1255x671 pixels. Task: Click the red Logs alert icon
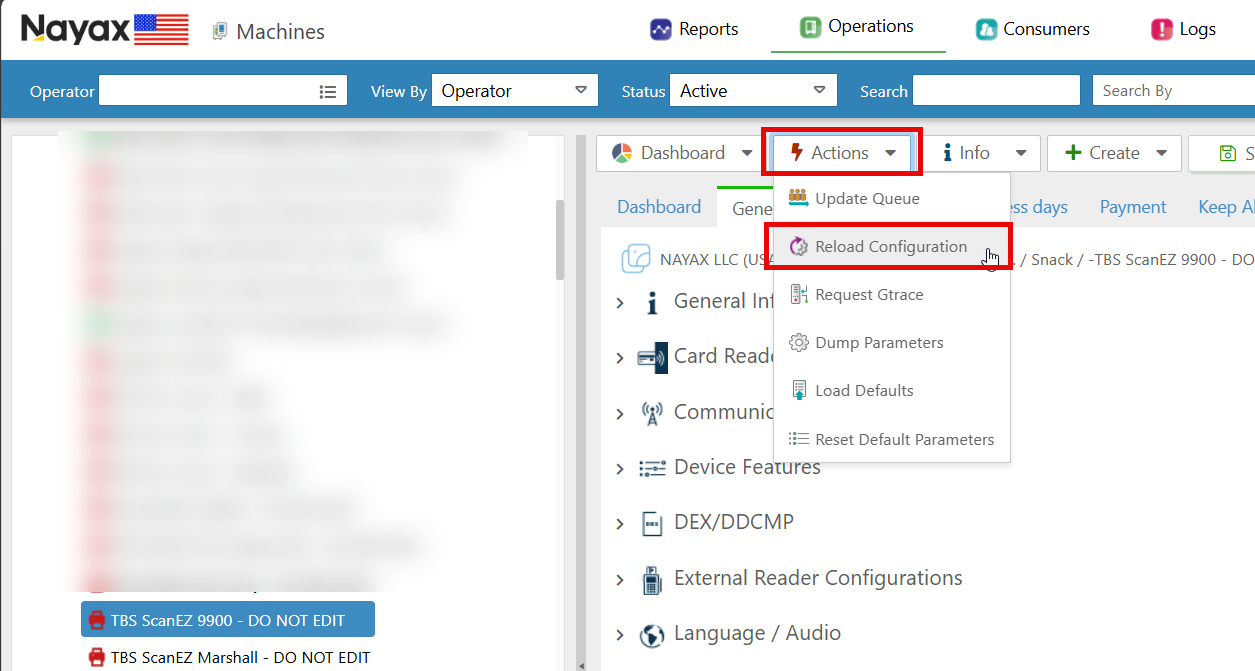(x=1161, y=29)
